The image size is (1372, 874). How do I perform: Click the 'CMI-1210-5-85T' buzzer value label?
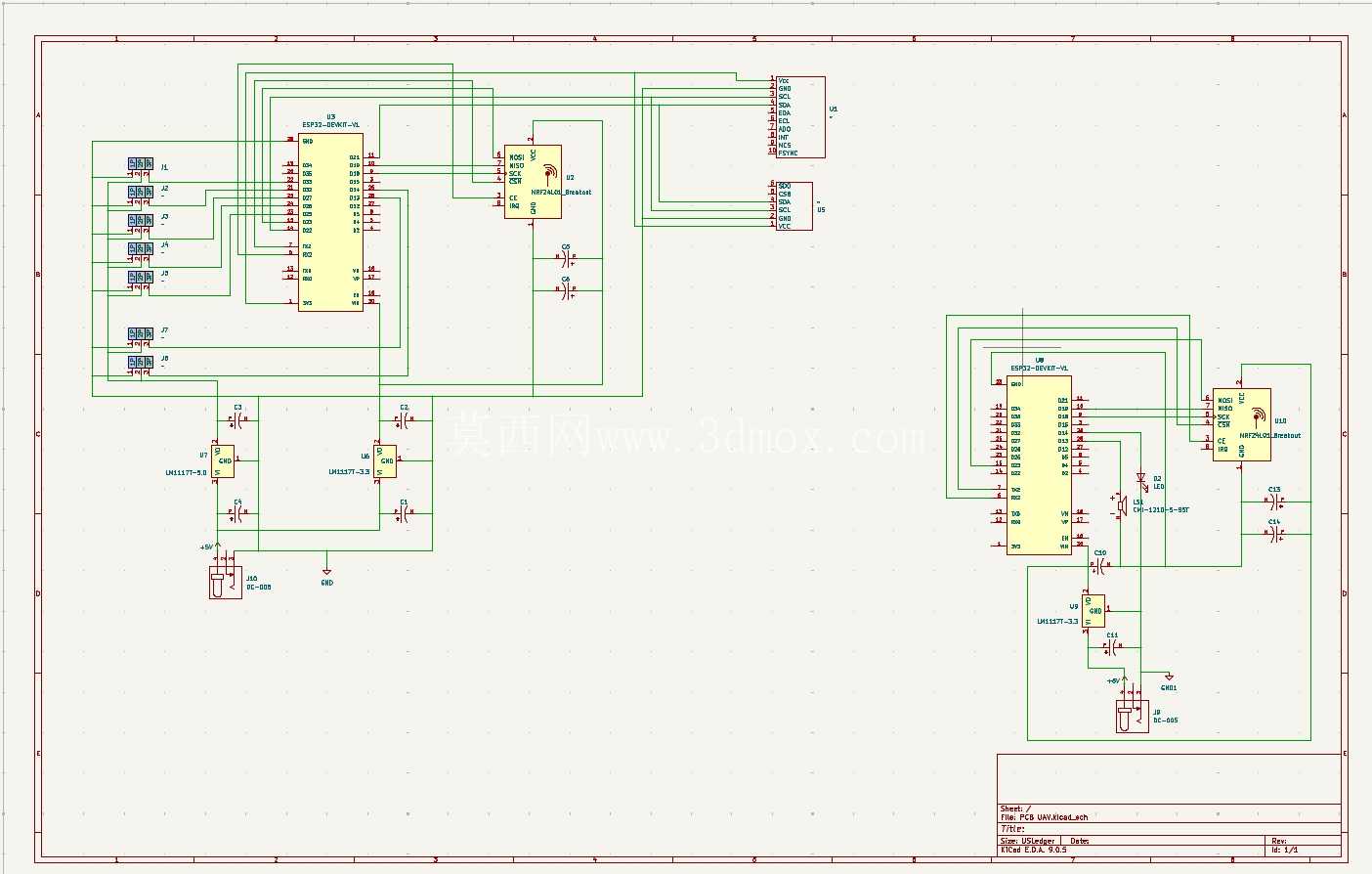pos(1161,510)
